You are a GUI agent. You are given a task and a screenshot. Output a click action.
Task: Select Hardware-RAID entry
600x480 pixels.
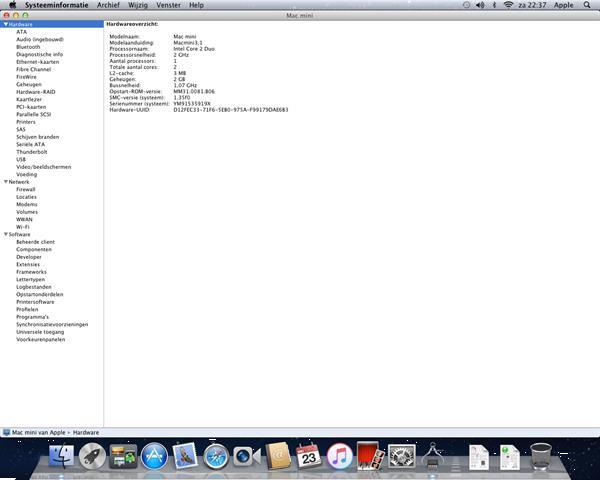[36, 92]
